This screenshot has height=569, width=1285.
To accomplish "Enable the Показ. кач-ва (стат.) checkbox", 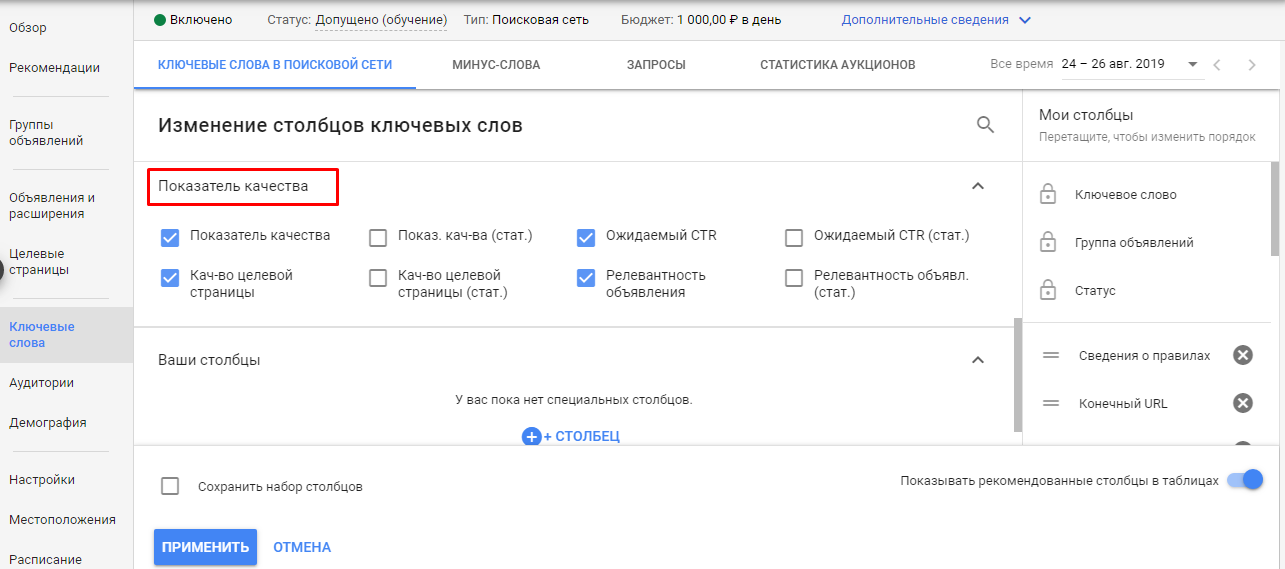I will pyautogui.click(x=378, y=237).
